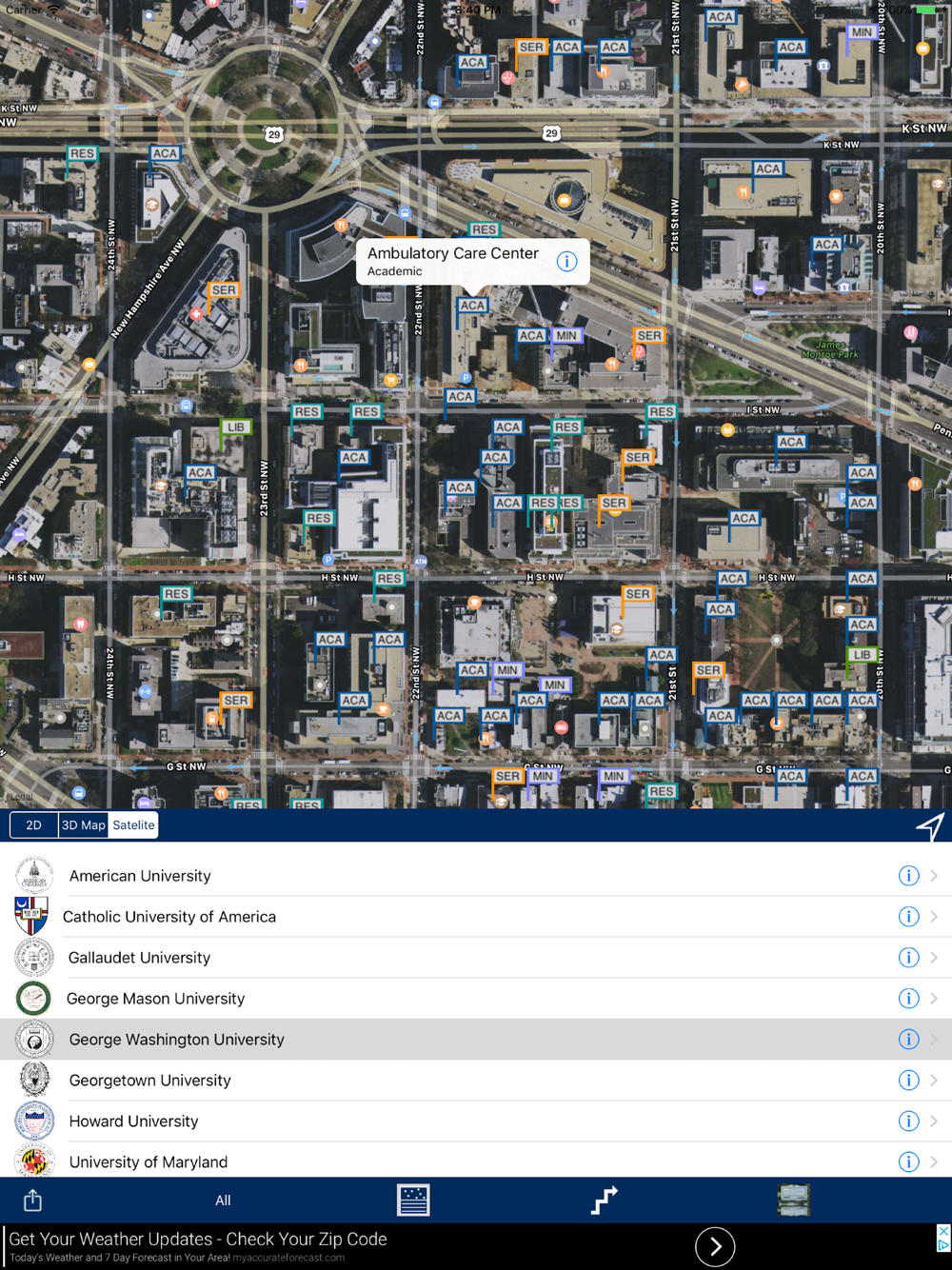This screenshot has height=1270, width=952.
Task: Click the American University seal logo
Action: tap(34, 876)
